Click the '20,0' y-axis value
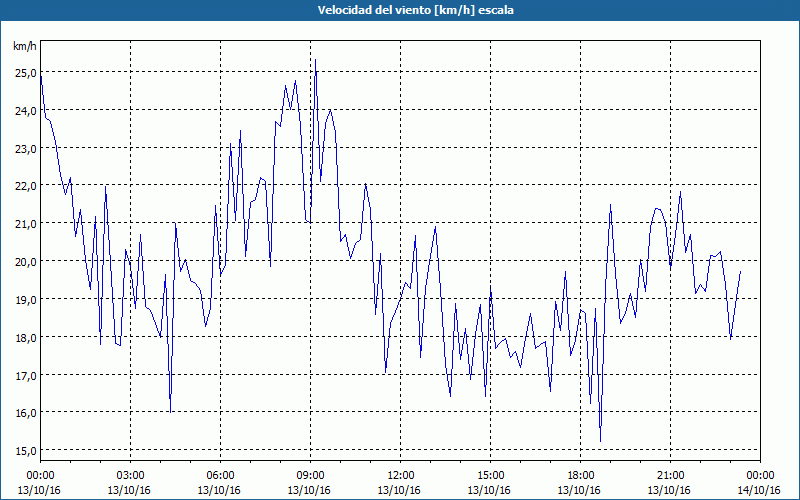Viewport: 800px width, 500px height. (x=26, y=262)
